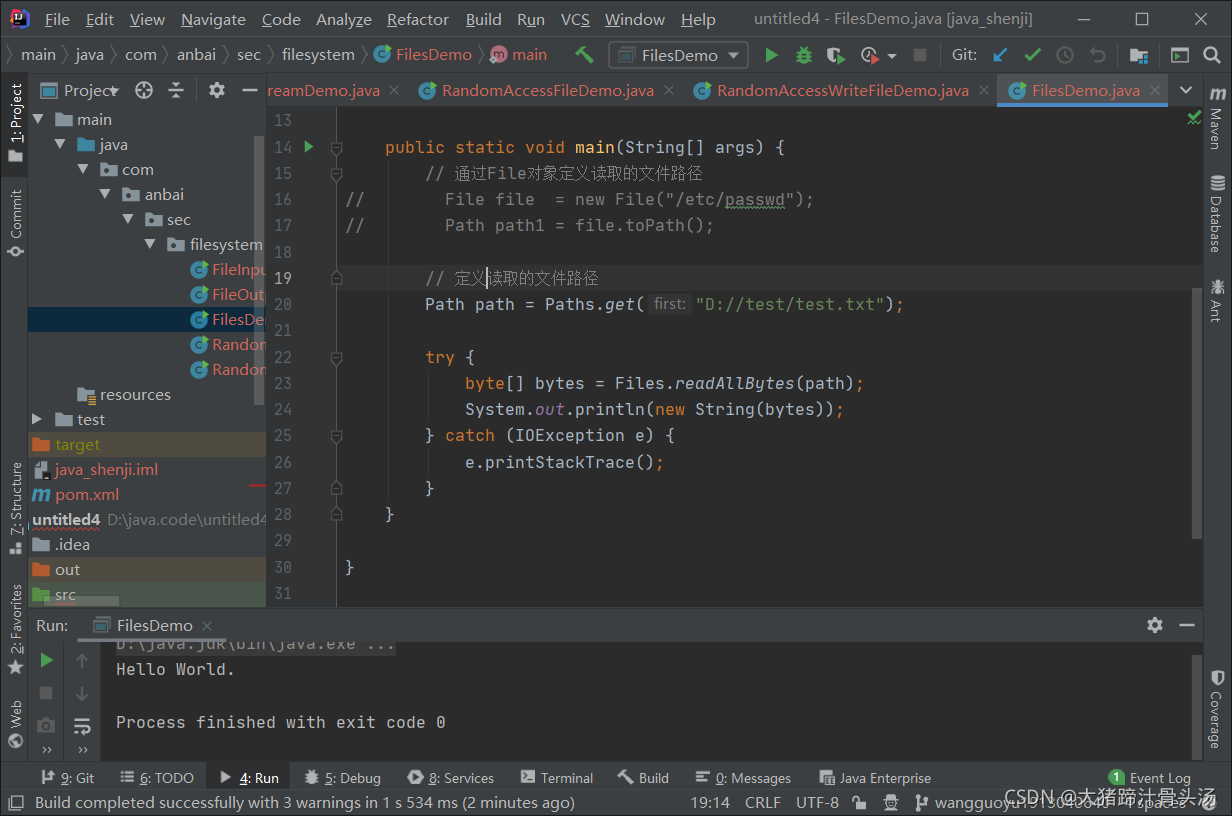Open the Terminal tool window
Viewport: 1232px width, 816px height.
pos(556,778)
